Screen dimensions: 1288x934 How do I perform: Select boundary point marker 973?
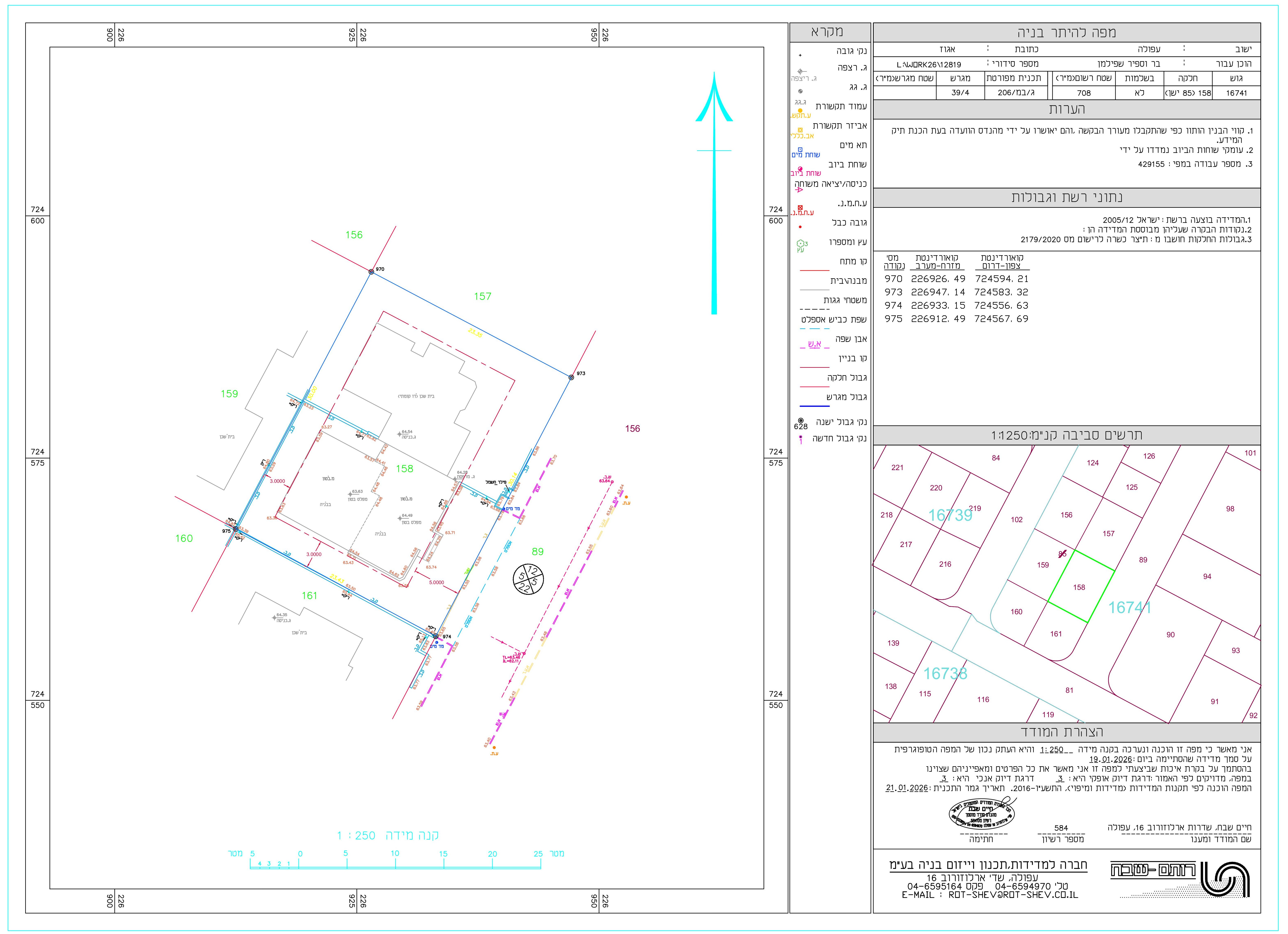coord(571,377)
